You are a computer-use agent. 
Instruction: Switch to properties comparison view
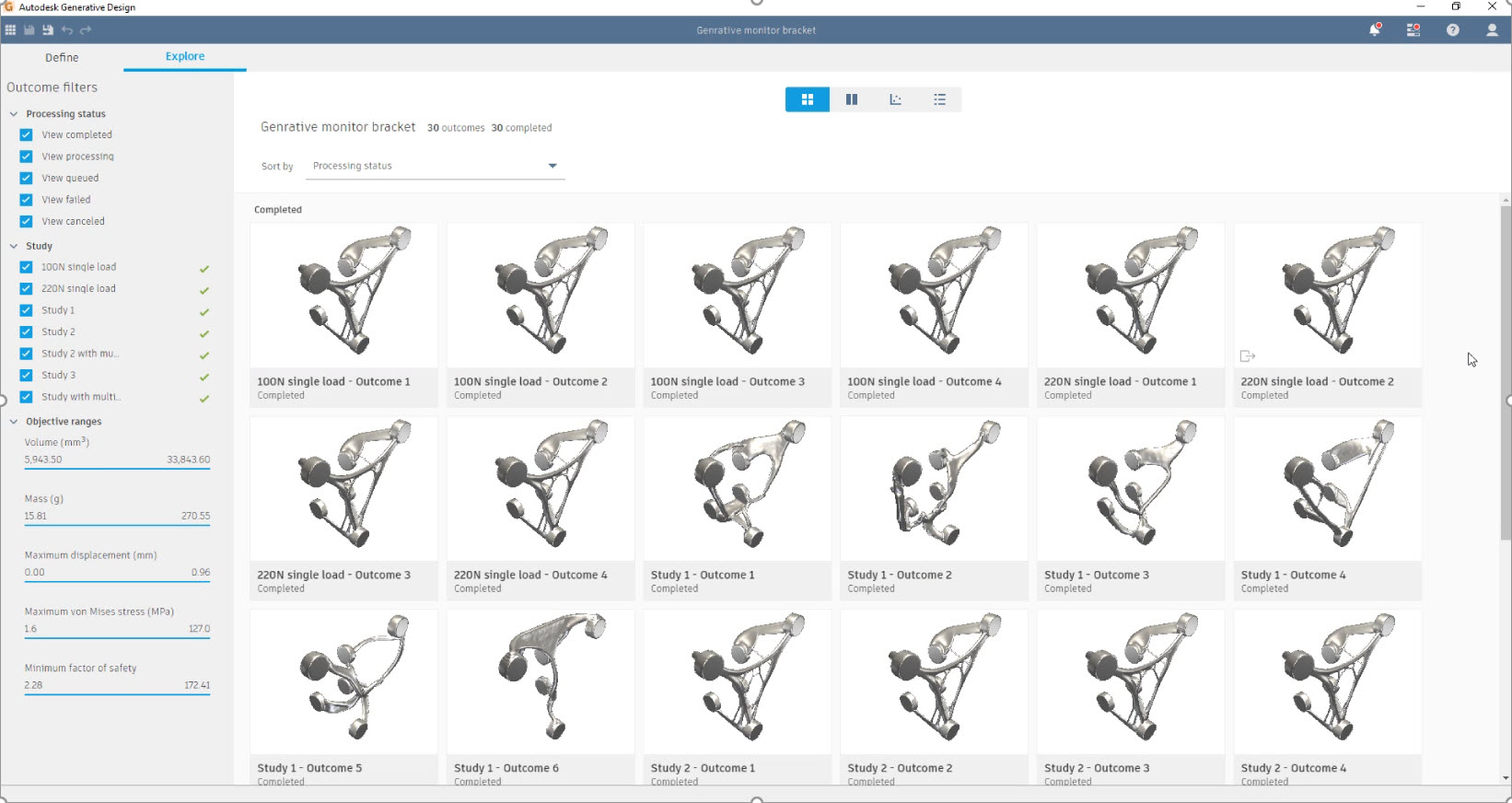852,99
